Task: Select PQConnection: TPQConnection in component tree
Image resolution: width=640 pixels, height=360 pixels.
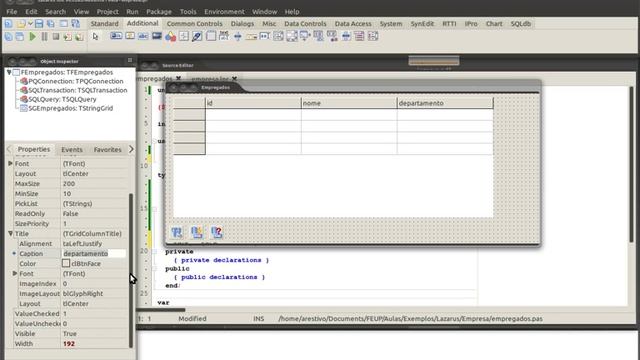Action: (x=76, y=81)
